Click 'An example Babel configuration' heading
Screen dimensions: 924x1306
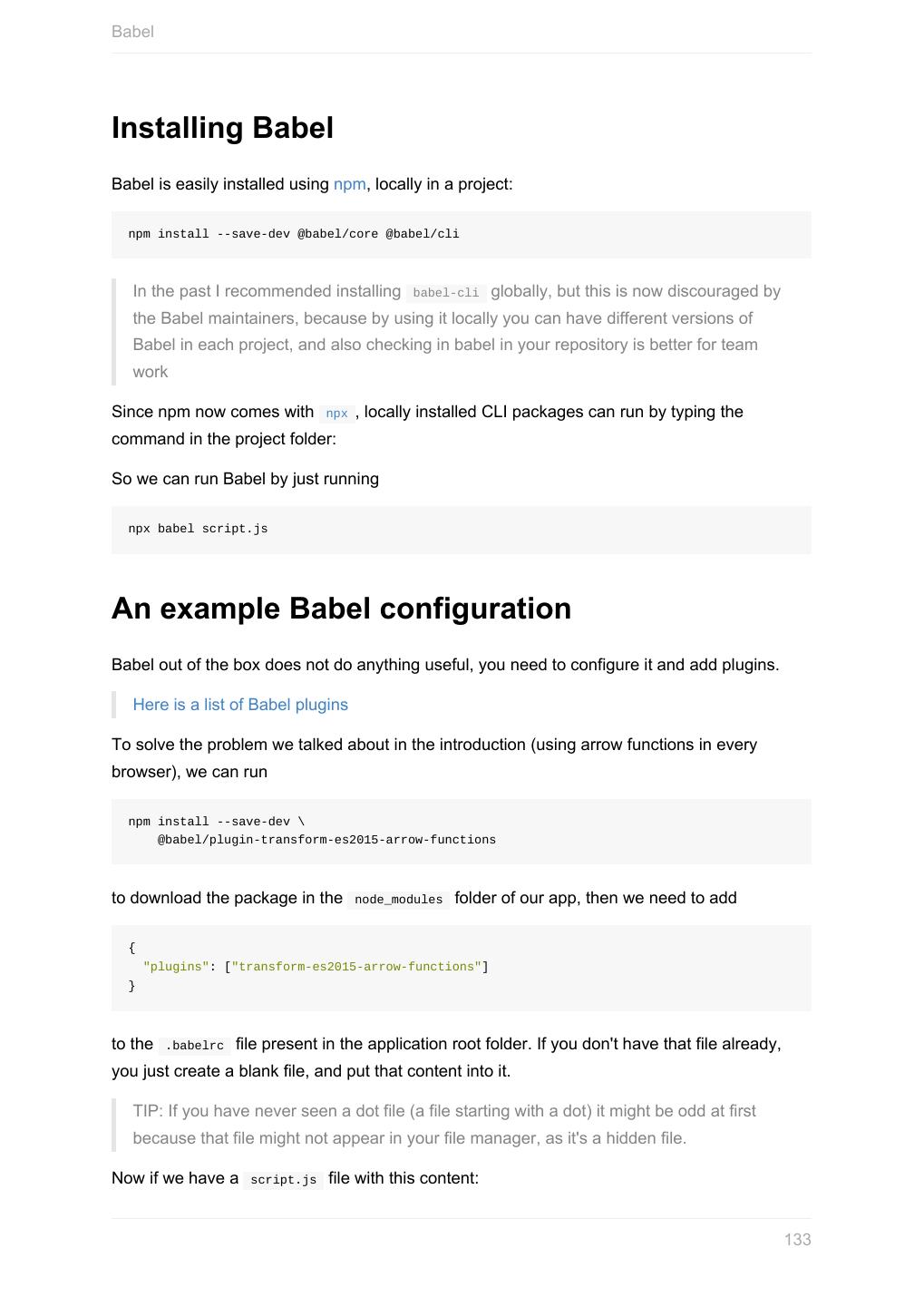pos(341,609)
